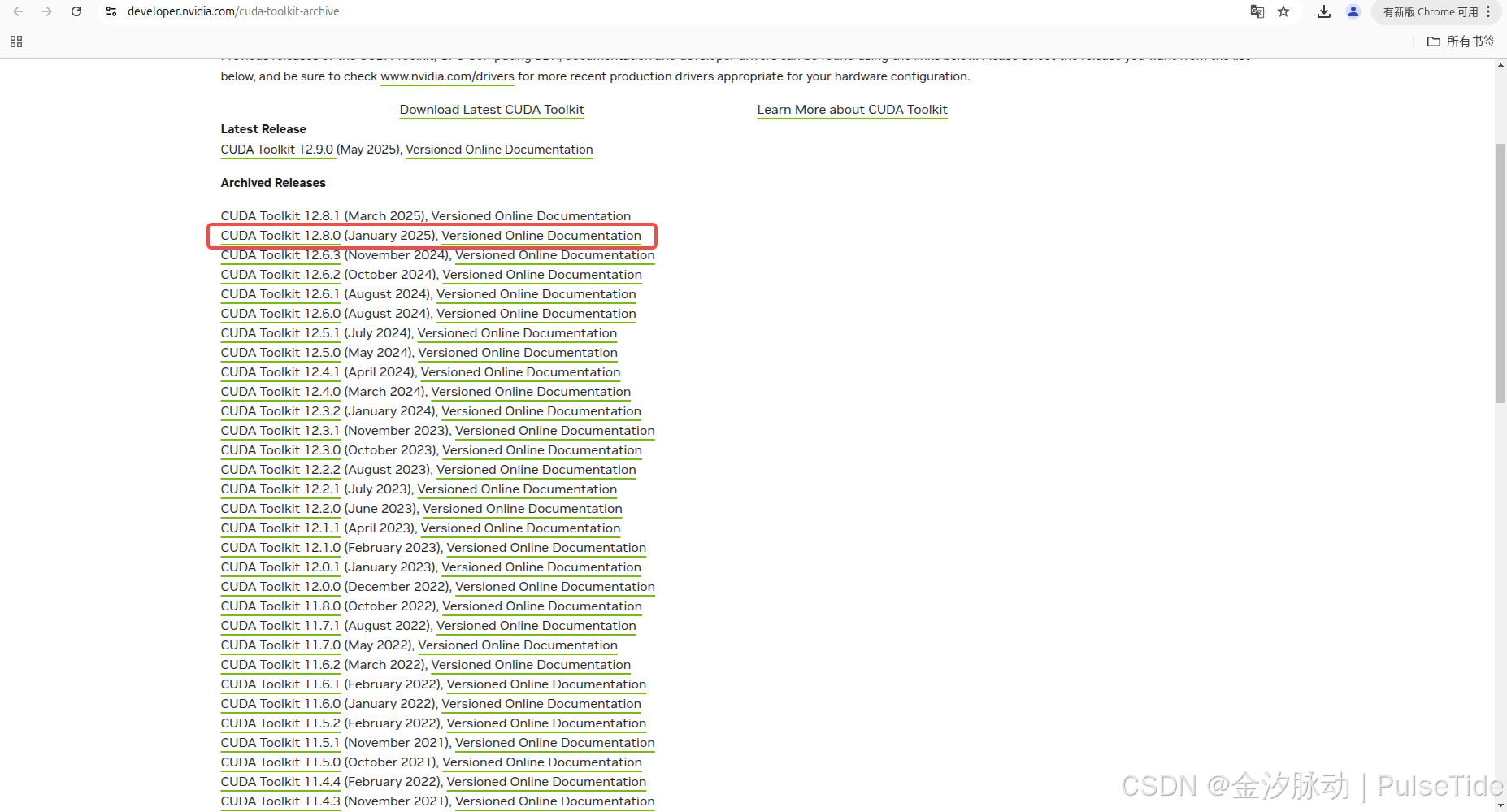The height and width of the screenshot is (812, 1507).
Task: Open www.nvidia.com/drivers link
Action: (x=447, y=76)
